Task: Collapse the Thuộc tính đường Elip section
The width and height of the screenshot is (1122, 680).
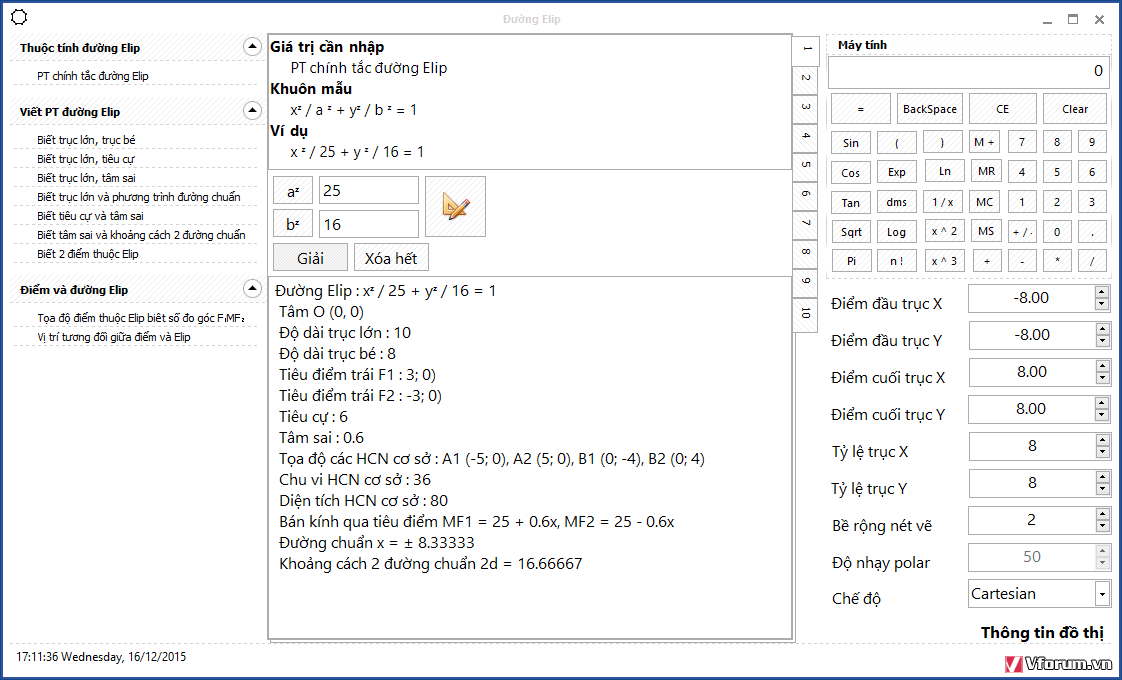Action: (252, 47)
